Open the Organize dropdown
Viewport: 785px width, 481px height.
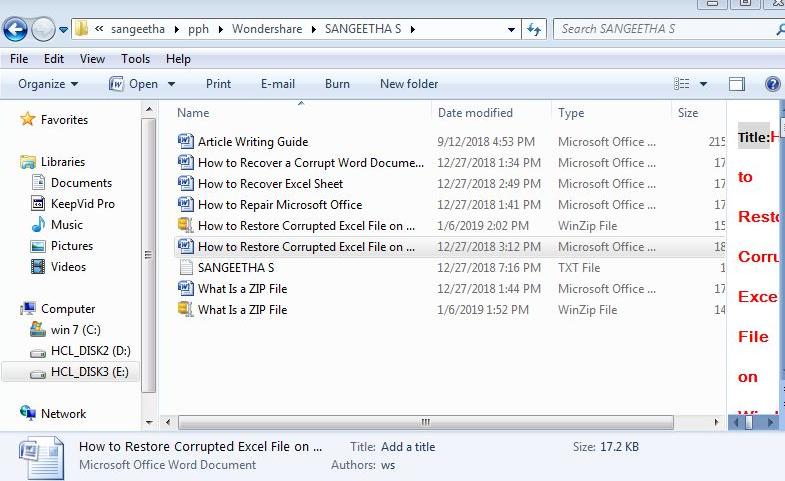tap(48, 84)
